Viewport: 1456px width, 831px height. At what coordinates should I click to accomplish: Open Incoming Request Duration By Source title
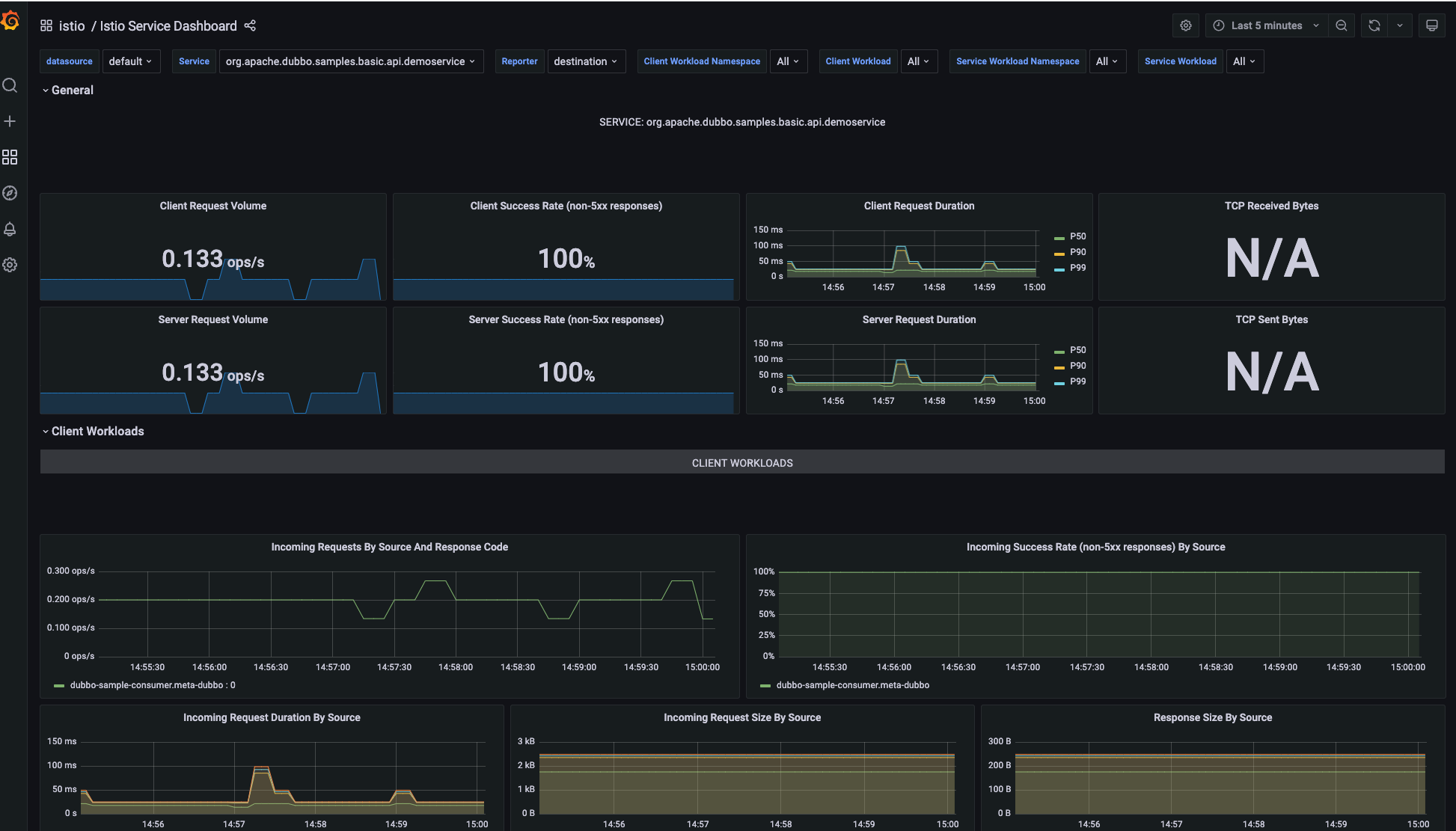point(272,717)
